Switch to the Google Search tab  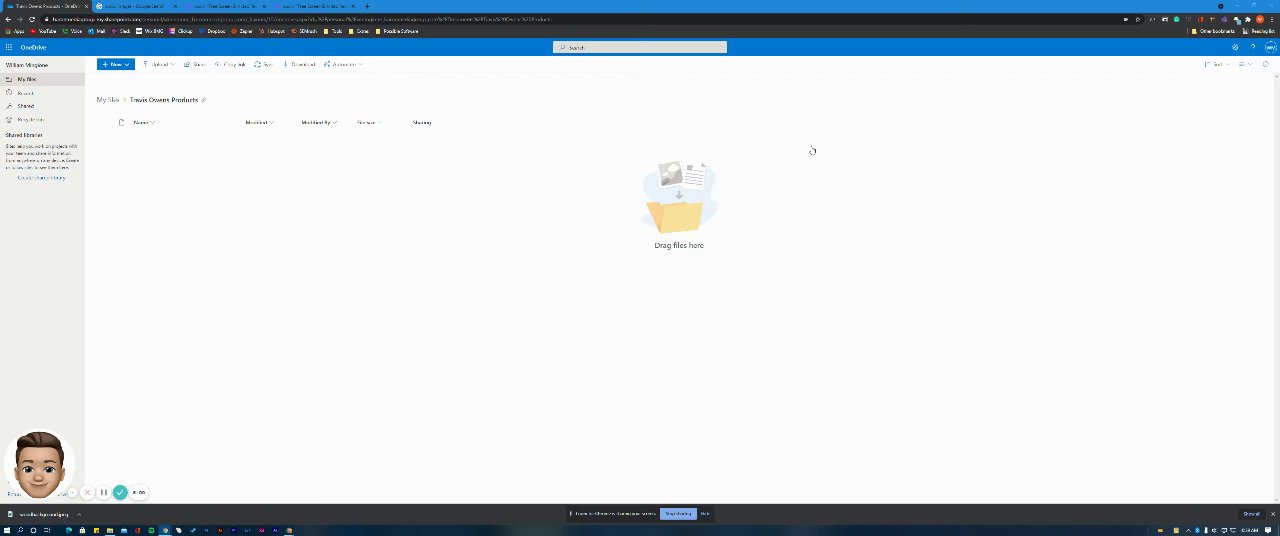[135, 6]
